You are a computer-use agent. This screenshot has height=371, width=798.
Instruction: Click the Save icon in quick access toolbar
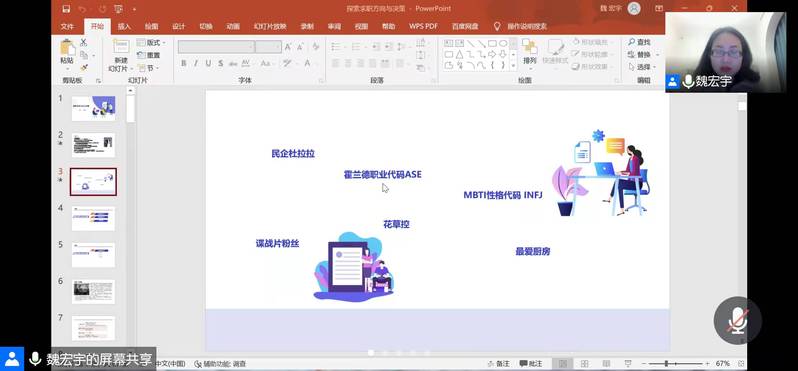[x=66, y=9]
